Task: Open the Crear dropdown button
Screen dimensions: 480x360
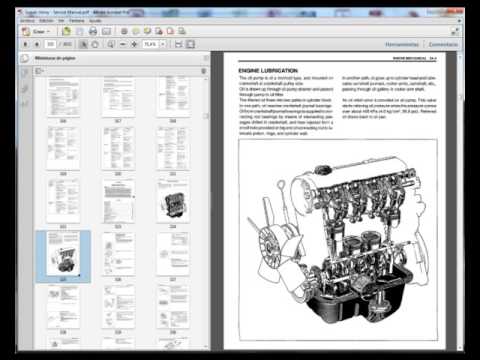Action: tap(36, 31)
